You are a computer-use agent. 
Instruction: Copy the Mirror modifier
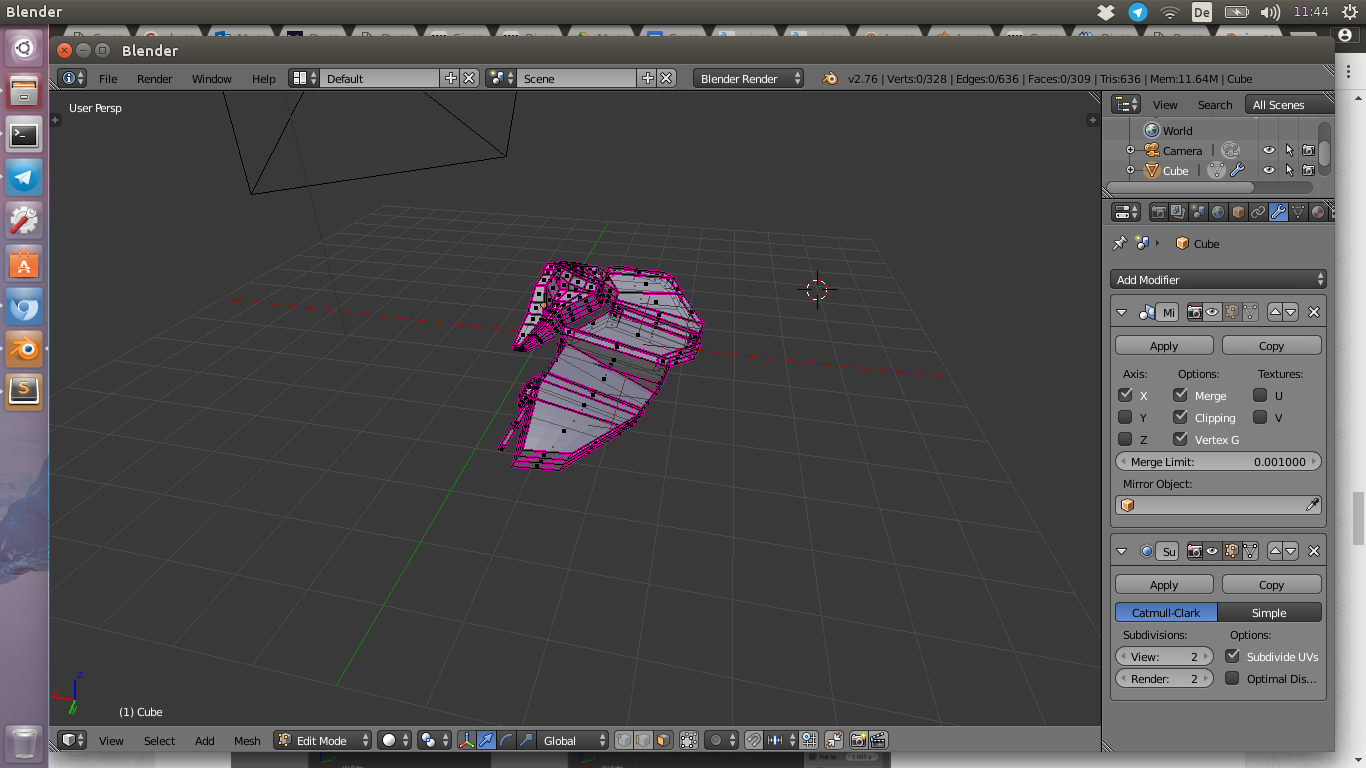(x=1272, y=345)
